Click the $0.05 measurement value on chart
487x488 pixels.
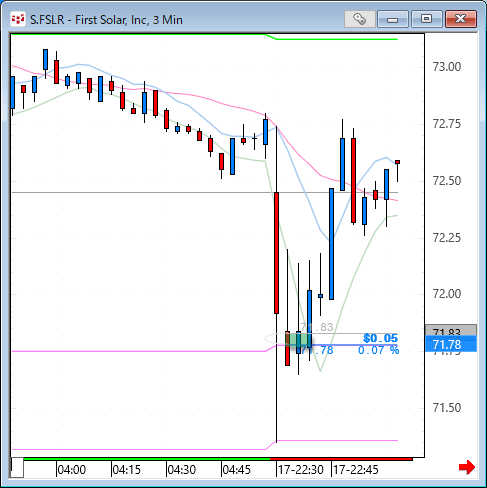[x=380, y=338]
